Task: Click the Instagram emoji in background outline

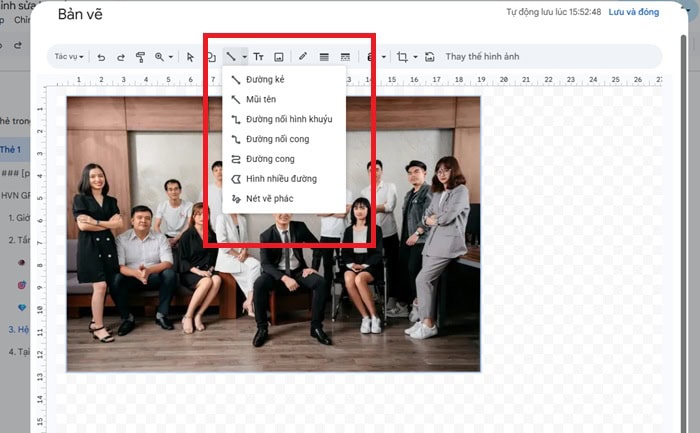Action: click(x=21, y=285)
